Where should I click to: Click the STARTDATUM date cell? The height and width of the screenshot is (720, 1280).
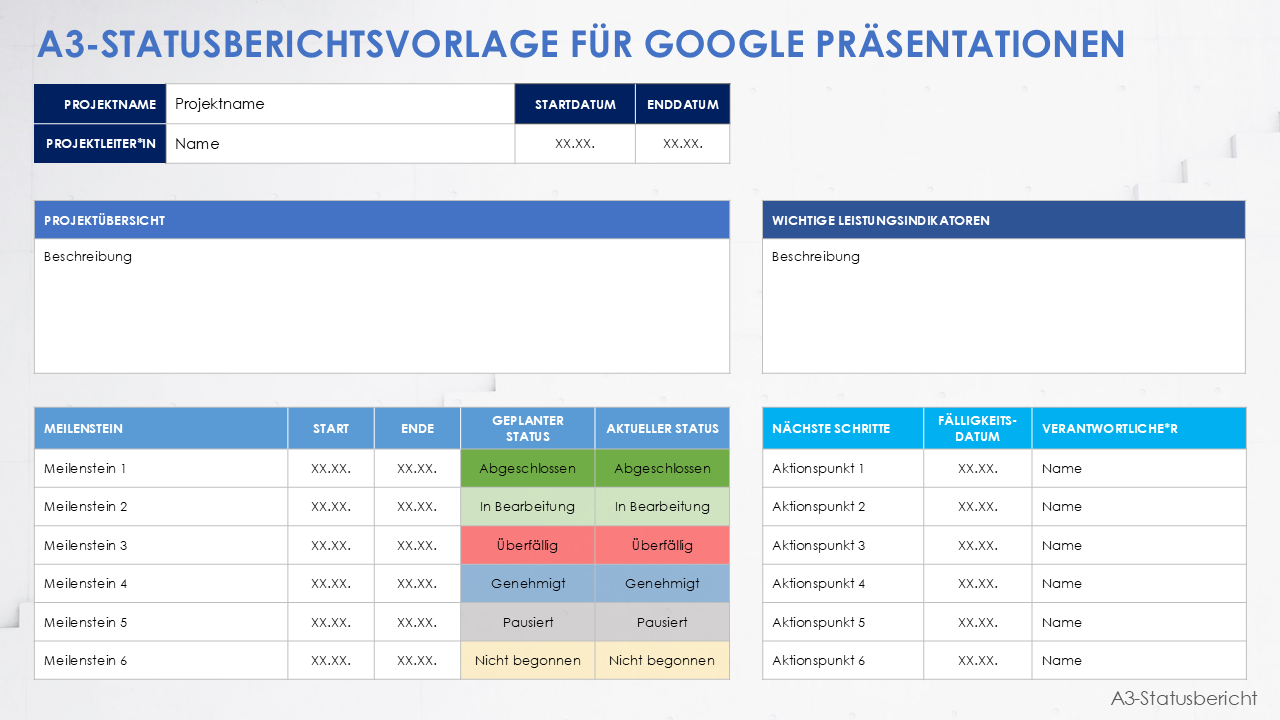tap(575, 143)
